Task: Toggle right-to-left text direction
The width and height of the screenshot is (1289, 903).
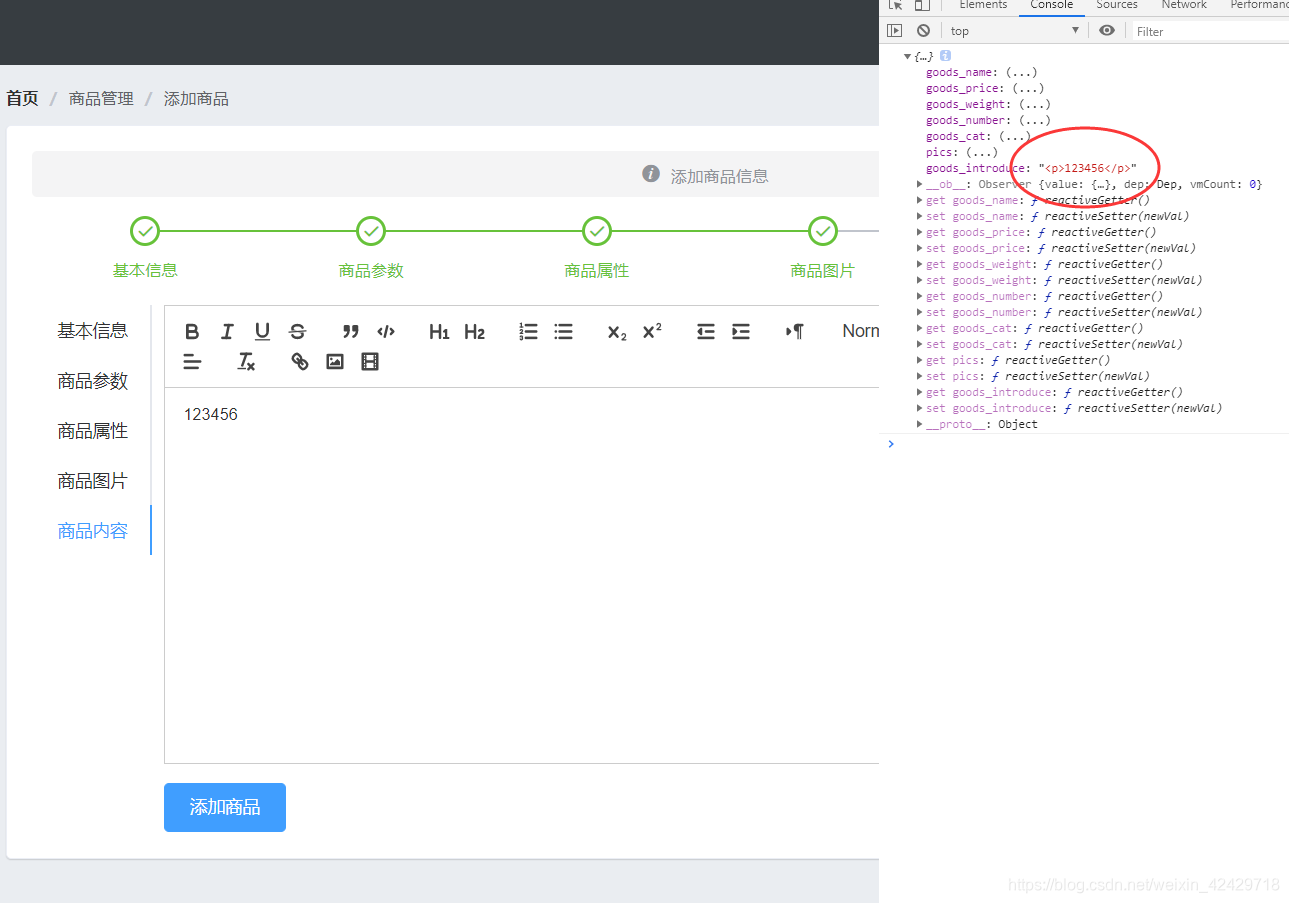Action: click(x=795, y=332)
